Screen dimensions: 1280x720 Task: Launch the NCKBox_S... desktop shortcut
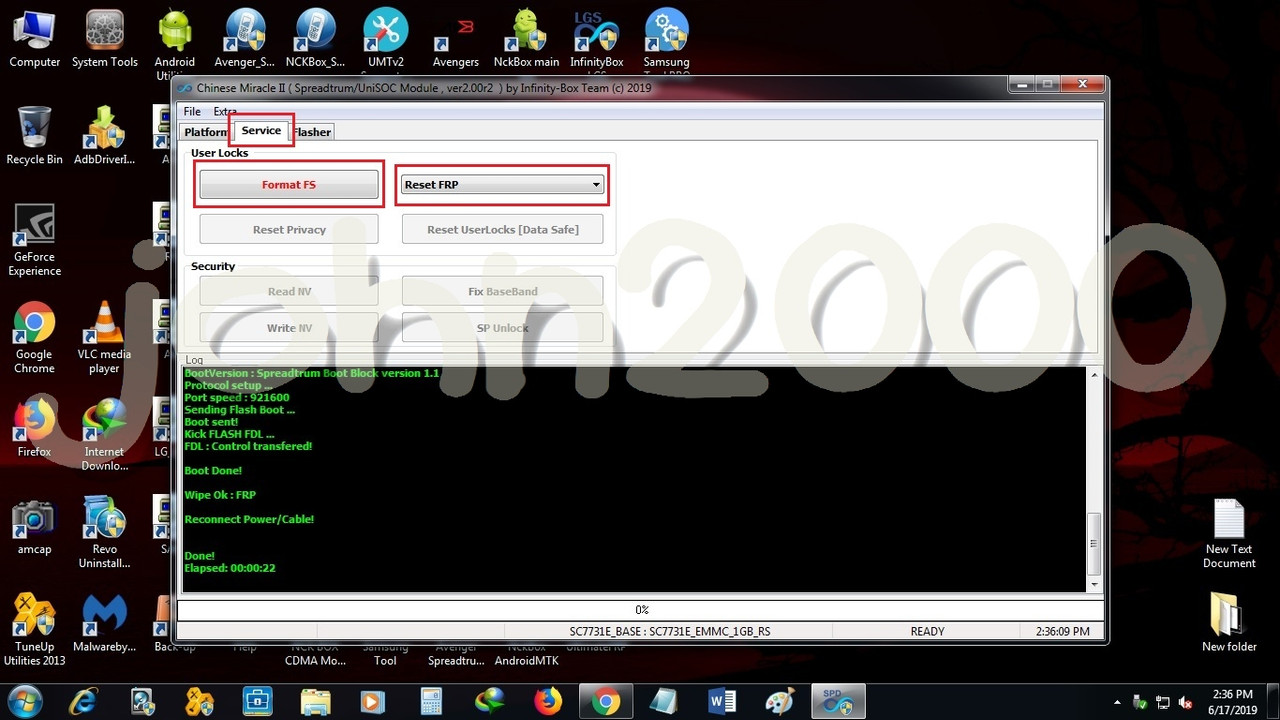(x=315, y=38)
